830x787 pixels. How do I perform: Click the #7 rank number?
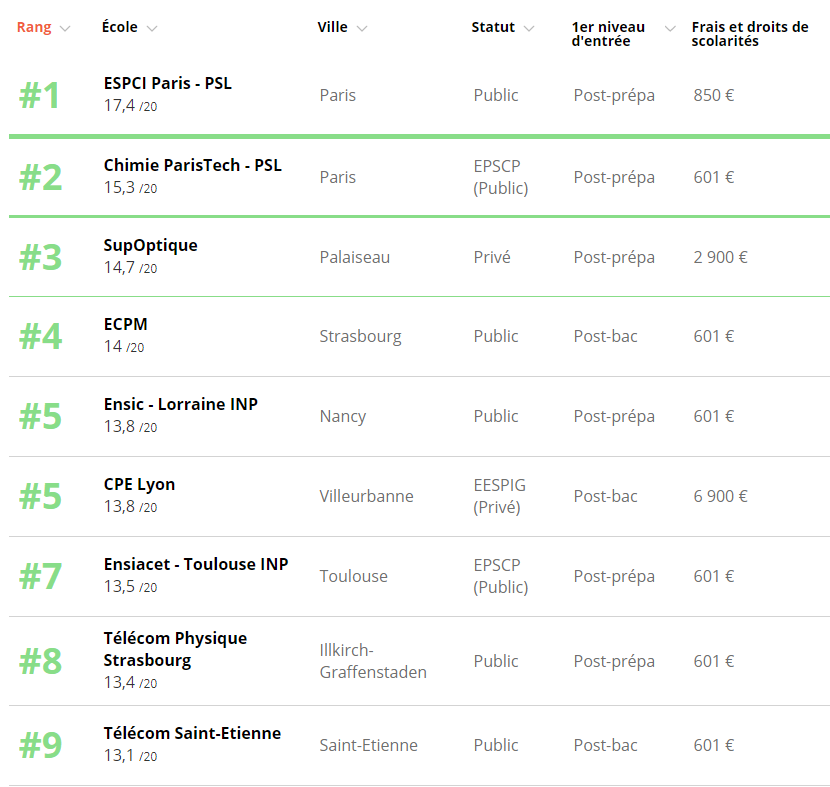[40, 576]
